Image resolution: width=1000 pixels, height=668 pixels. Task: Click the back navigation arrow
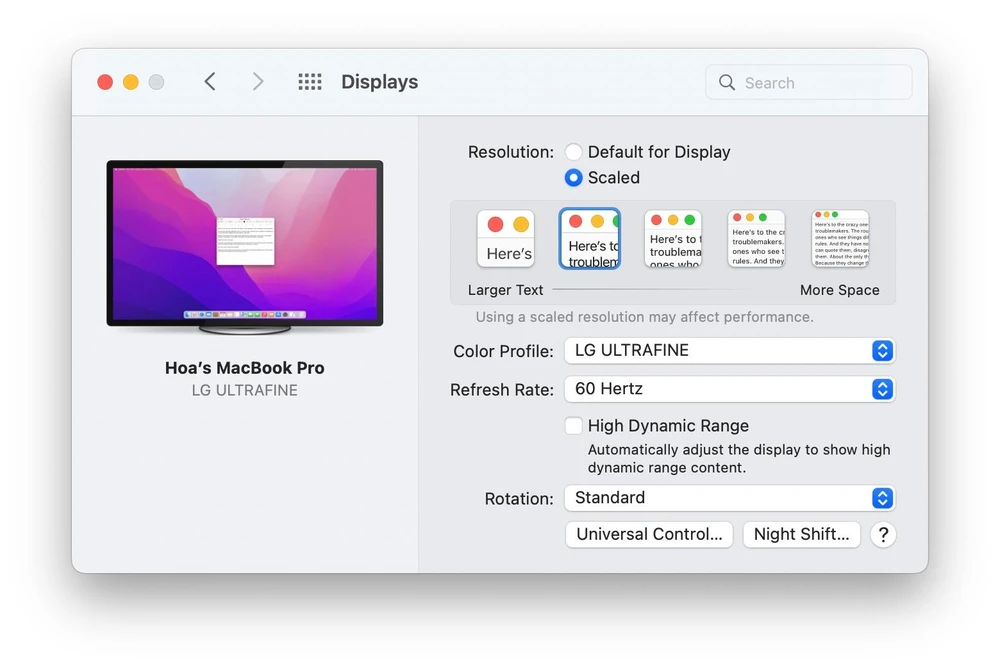pyautogui.click(x=210, y=82)
